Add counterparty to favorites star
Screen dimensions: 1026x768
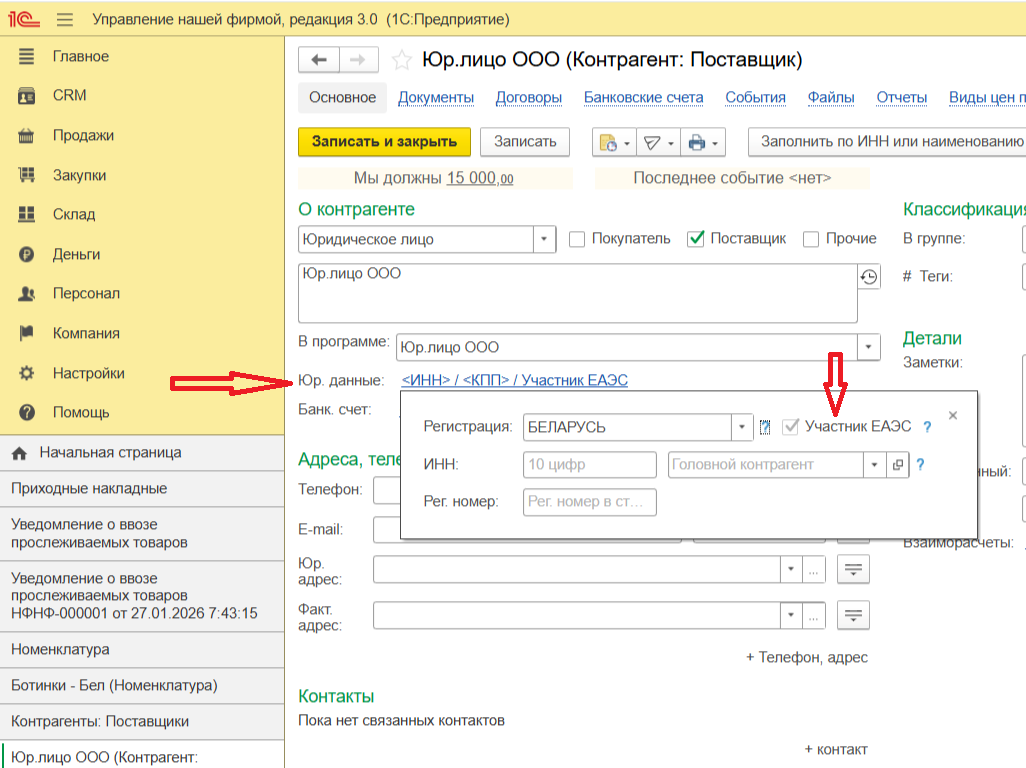(x=401, y=60)
